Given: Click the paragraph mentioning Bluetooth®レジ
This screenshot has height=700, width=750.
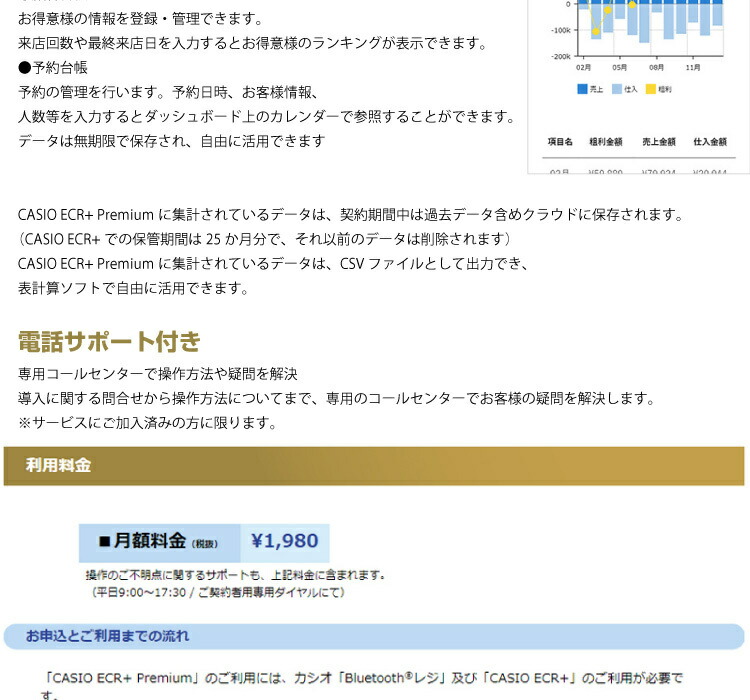Looking at the screenshot, I should (x=362, y=686).
